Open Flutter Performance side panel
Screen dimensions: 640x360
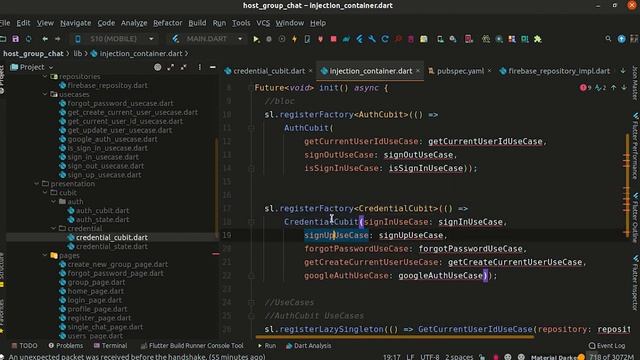[x=635, y=146]
